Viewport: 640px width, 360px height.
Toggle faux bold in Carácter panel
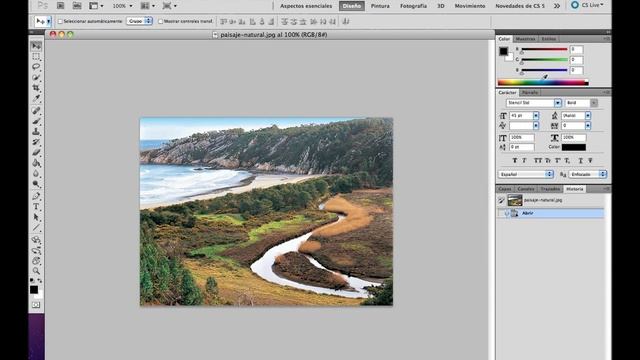click(x=515, y=160)
